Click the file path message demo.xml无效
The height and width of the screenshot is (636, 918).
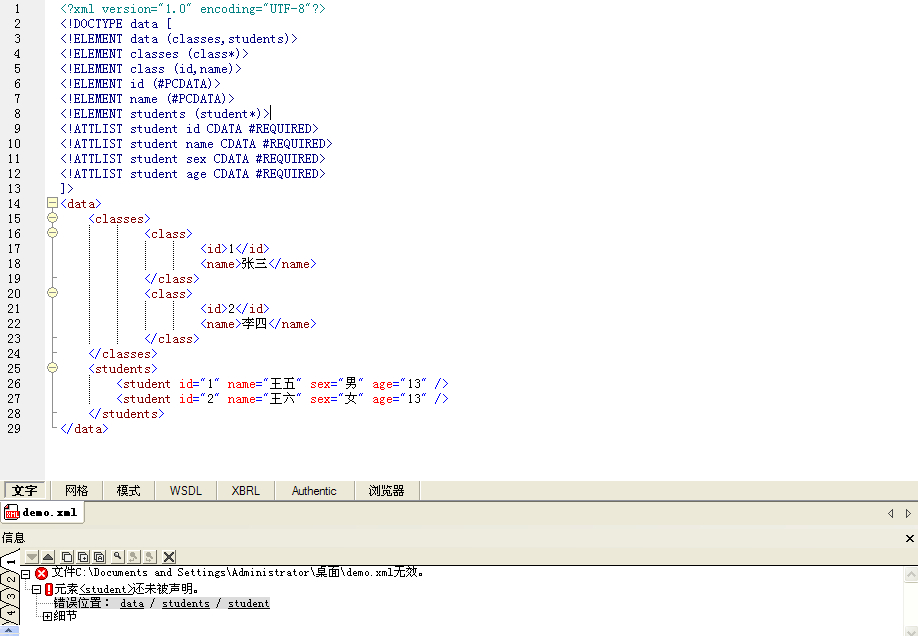(x=238, y=573)
